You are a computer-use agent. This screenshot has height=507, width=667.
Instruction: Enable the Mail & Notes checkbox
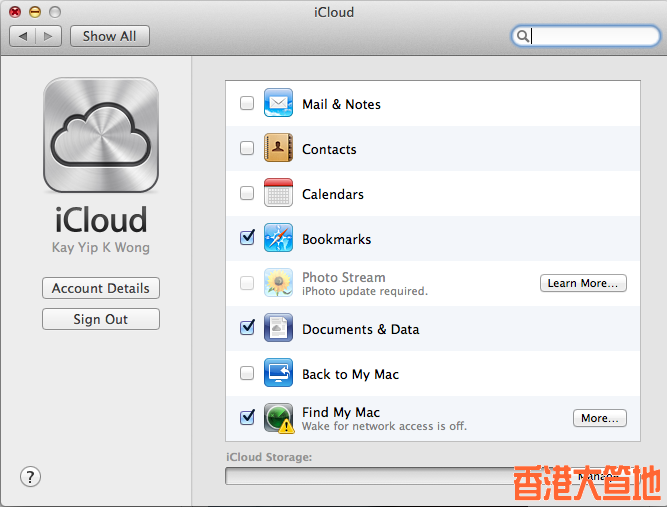pos(247,103)
